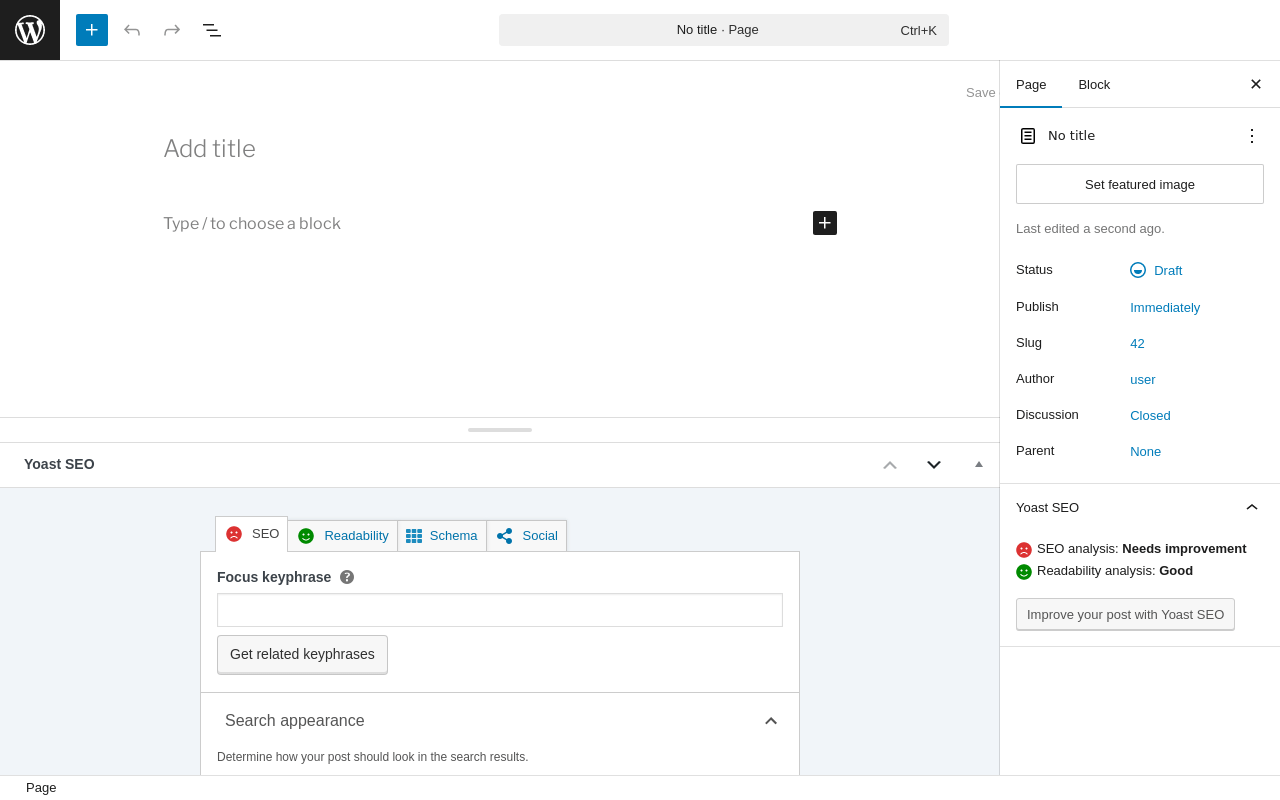Image resolution: width=1280 pixels, height=800 pixels.
Task: Move Yoast SEO meta box down
Action: [x=934, y=465]
